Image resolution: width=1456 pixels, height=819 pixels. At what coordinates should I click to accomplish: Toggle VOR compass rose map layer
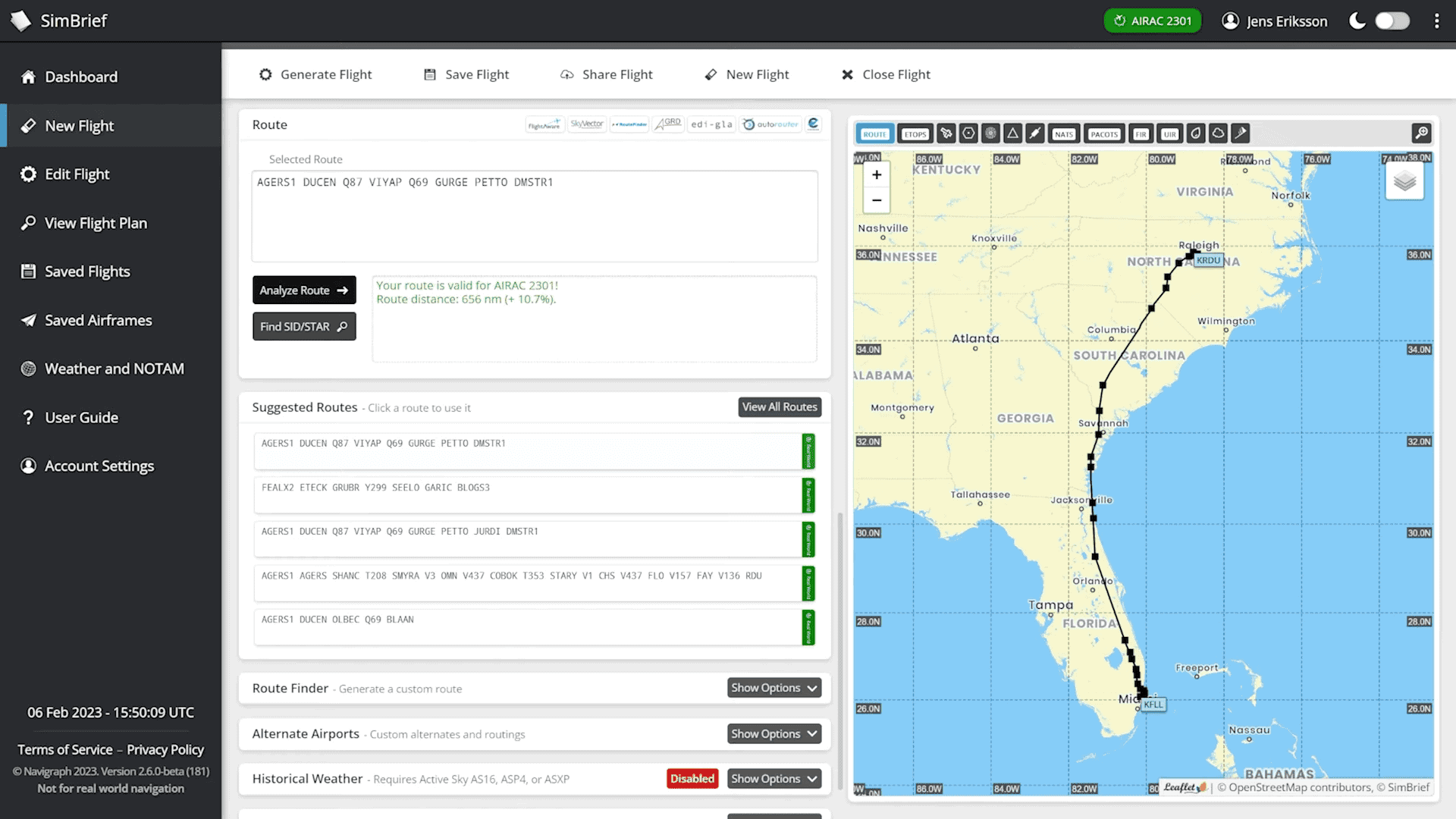coord(990,134)
